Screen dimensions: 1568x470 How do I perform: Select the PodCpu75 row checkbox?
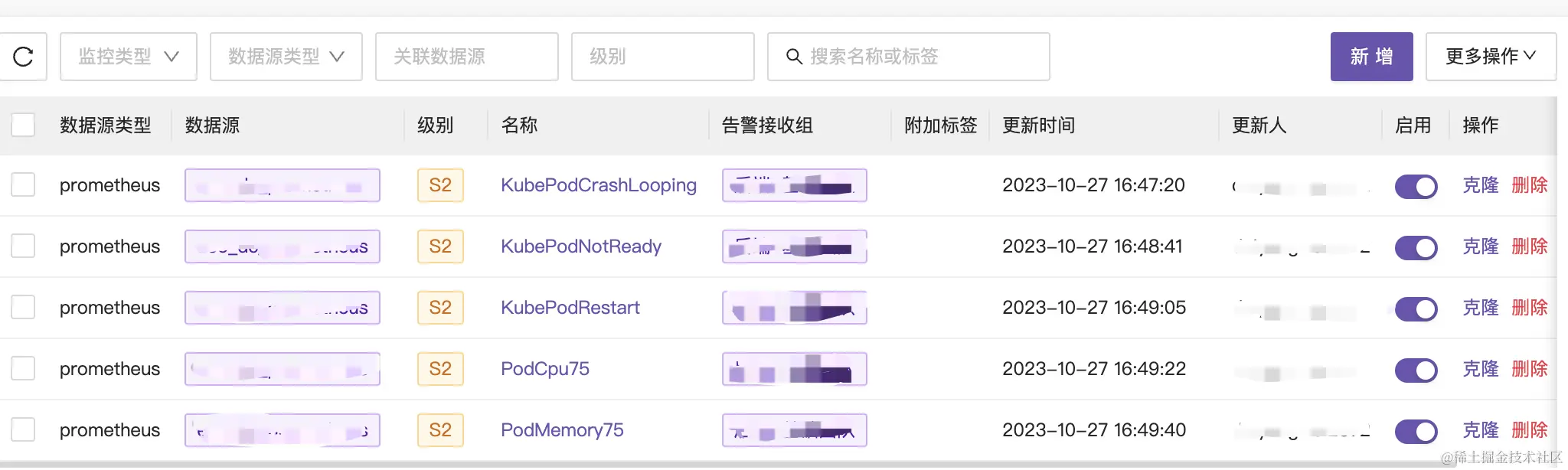[x=23, y=369]
